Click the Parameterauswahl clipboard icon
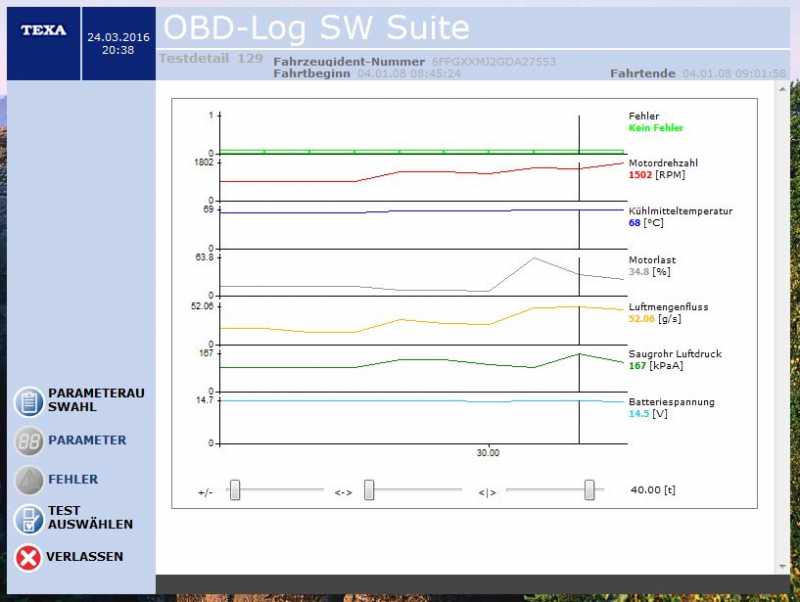 (29, 402)
